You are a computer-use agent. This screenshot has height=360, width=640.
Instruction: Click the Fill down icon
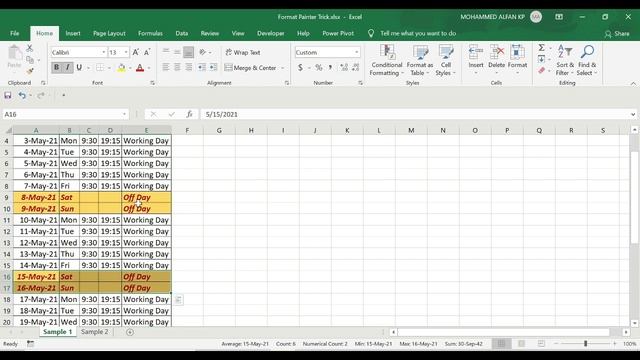pyautogui.click(x=542, y=59)
